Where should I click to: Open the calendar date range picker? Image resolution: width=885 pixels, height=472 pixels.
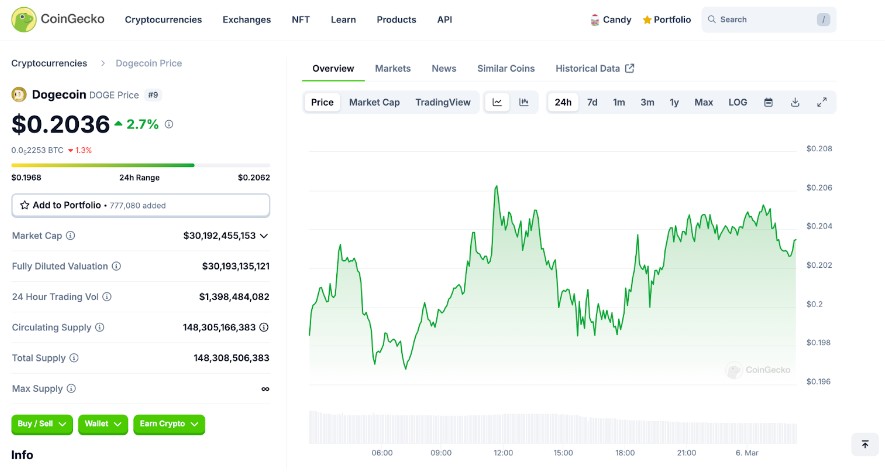[768, 102]
